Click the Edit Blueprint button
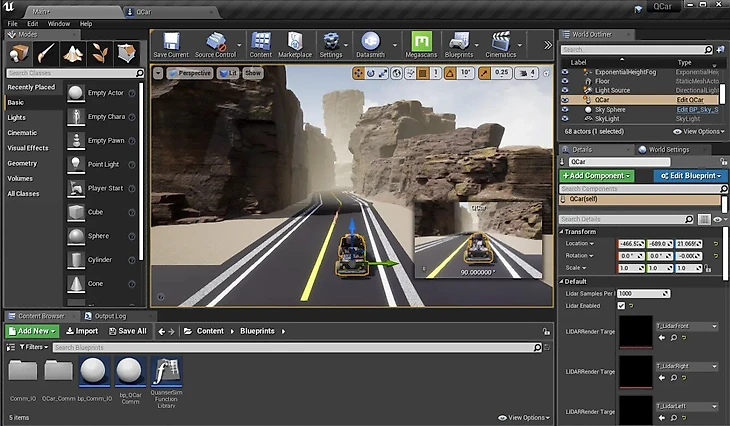The height and width of the screenshot is (426, 730). [x=690, y=176]
